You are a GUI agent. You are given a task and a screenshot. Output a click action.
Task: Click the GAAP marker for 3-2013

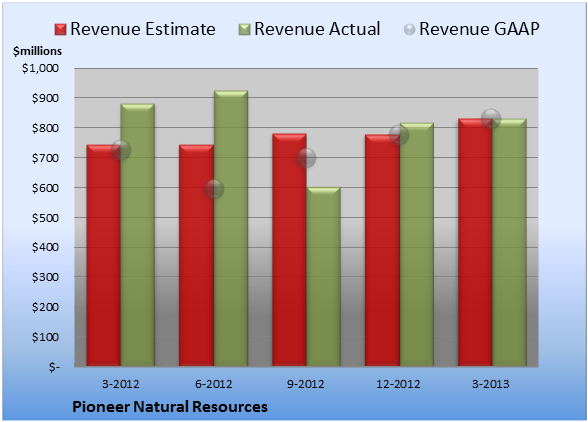[491, 119]
